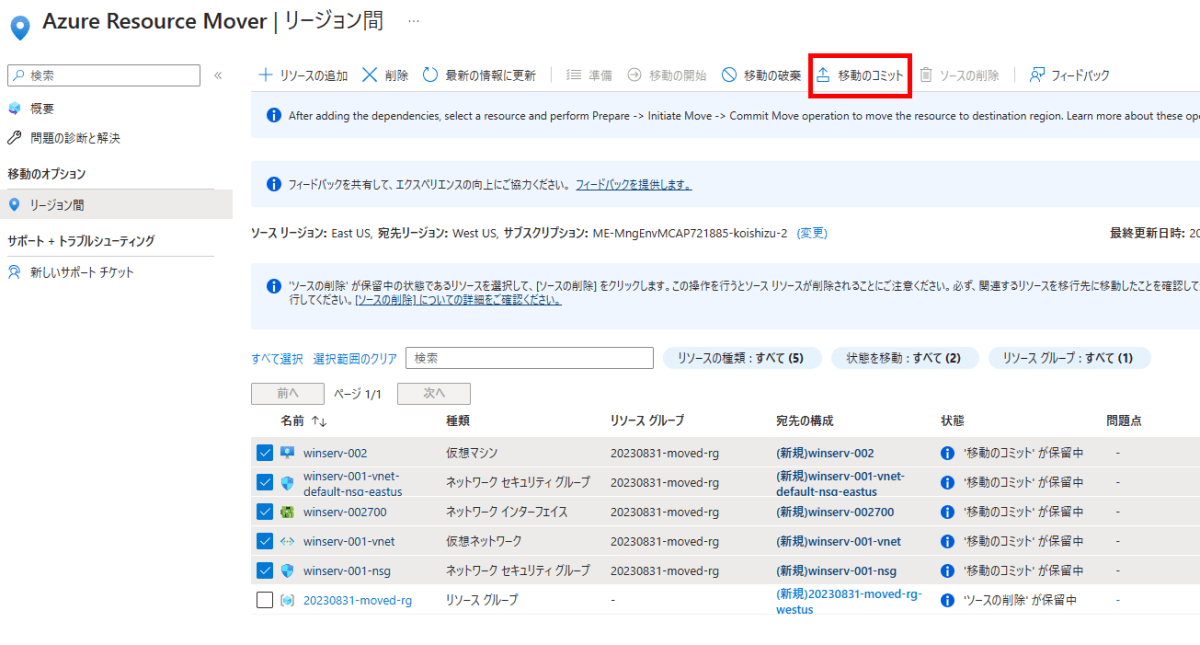This screenshot has height=645, width=1200.
Task: Click the ネットワーク インターフェイス type cell
Action: click(x=506, y=512)
